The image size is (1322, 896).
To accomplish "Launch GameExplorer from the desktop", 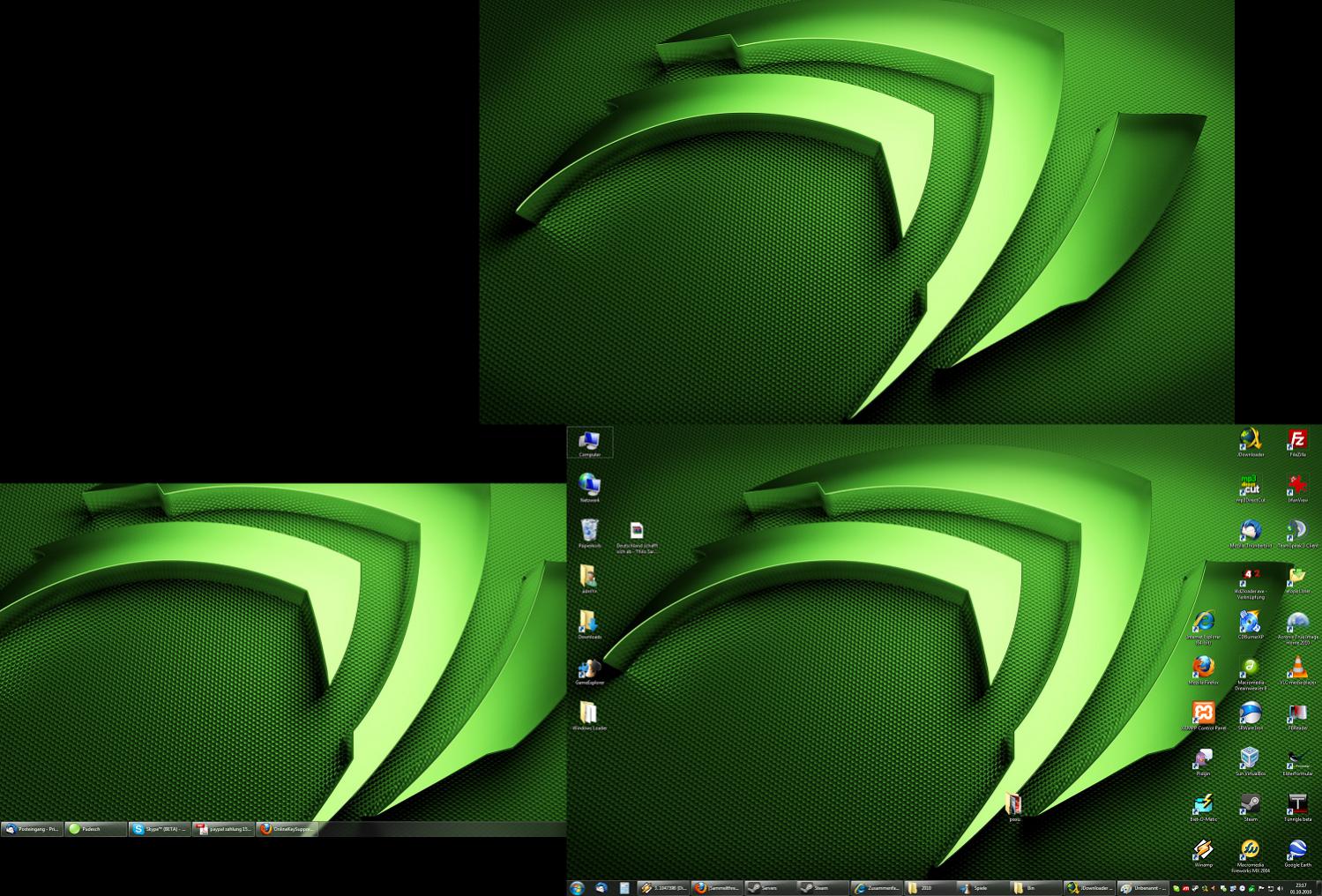I will 589,670.
